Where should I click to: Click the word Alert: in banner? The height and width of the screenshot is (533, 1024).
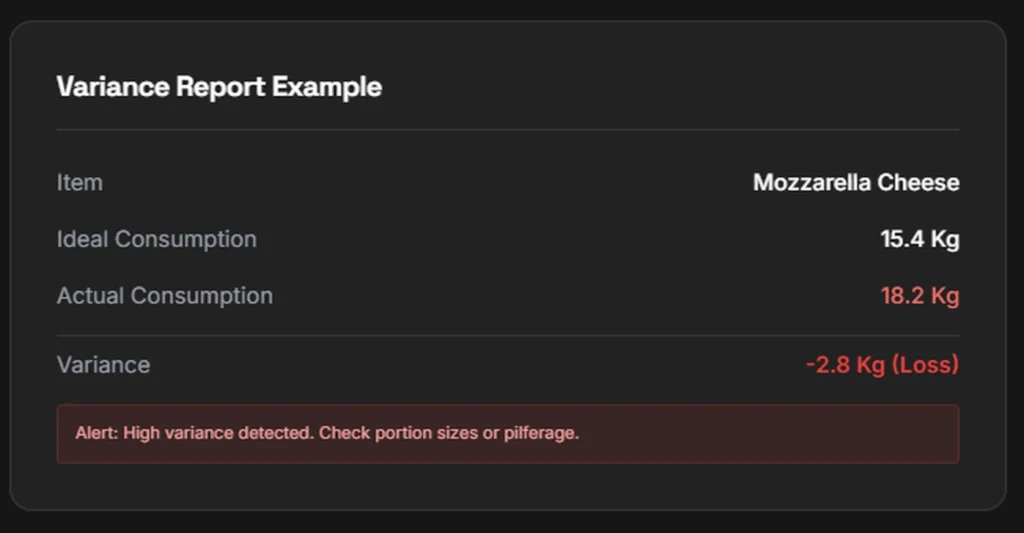tap(96, 434)
